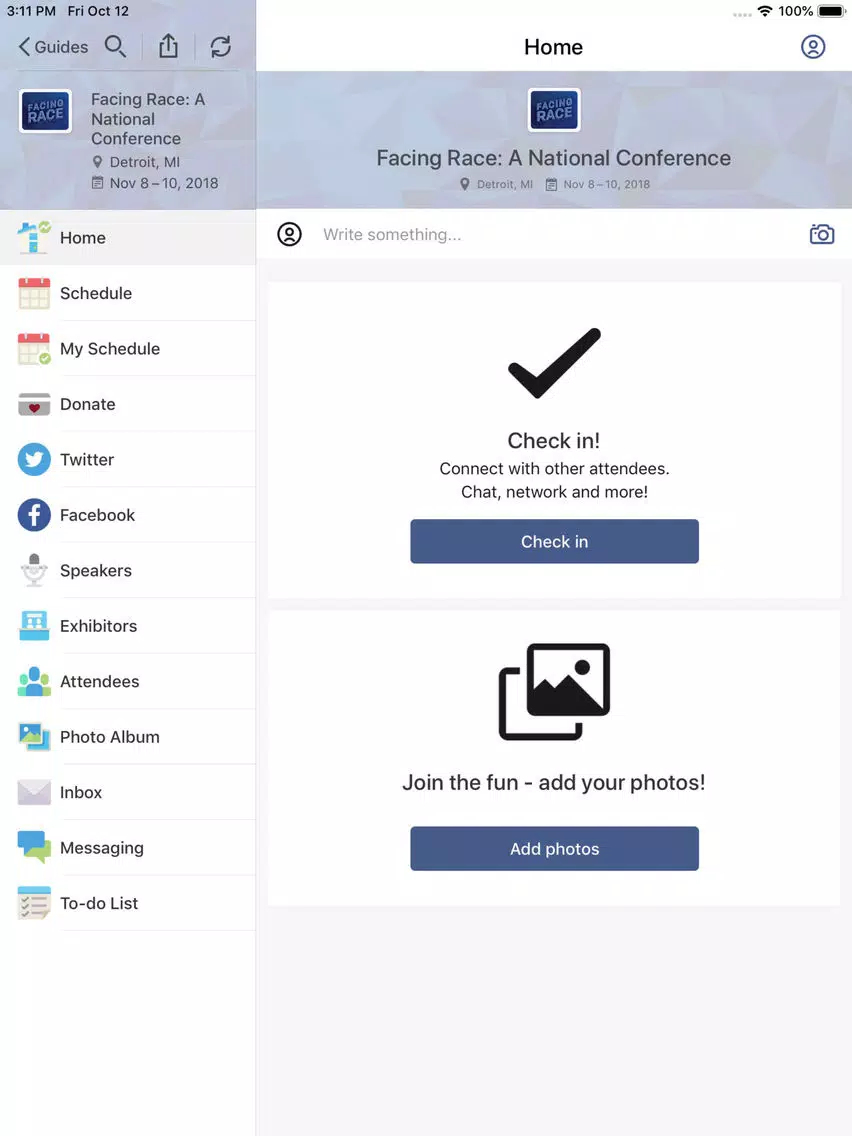Open My Schedule menu item
Screen dimensions: 852x1136
pyautogui.click(x=128, y=348)
